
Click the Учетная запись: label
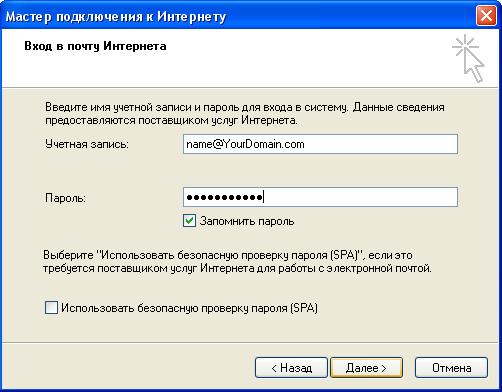pos(87,144)
